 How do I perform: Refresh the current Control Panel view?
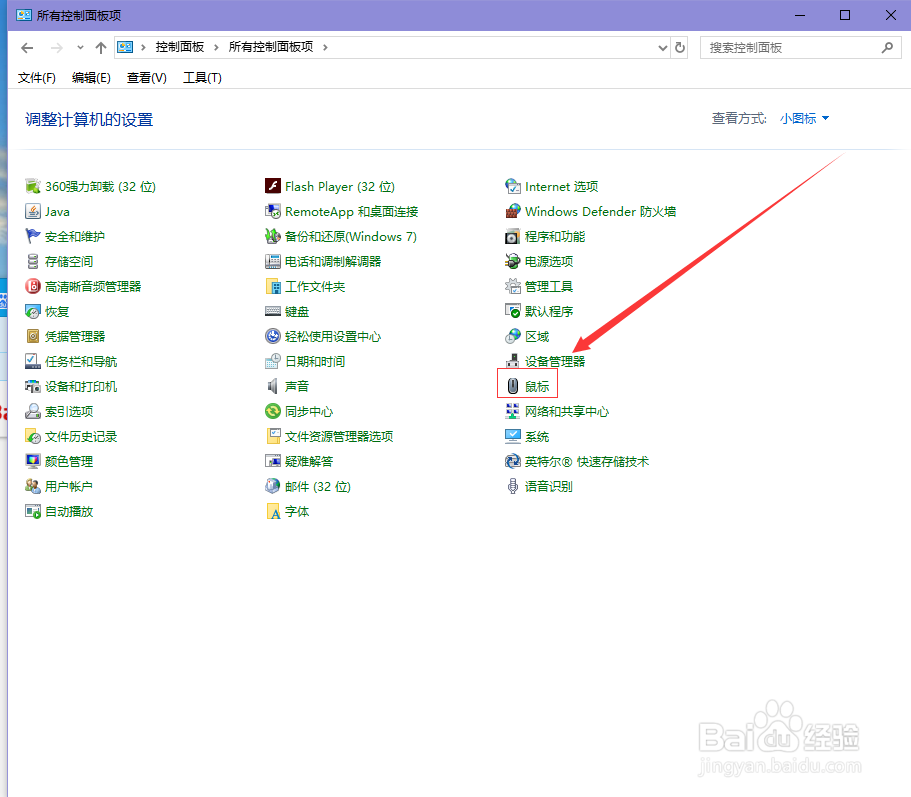pyautogui.click(x=680, y=46)
